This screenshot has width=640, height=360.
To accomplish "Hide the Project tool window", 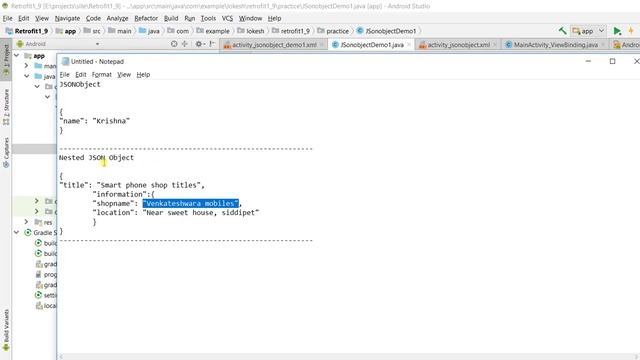I will [x=212, y=44].
